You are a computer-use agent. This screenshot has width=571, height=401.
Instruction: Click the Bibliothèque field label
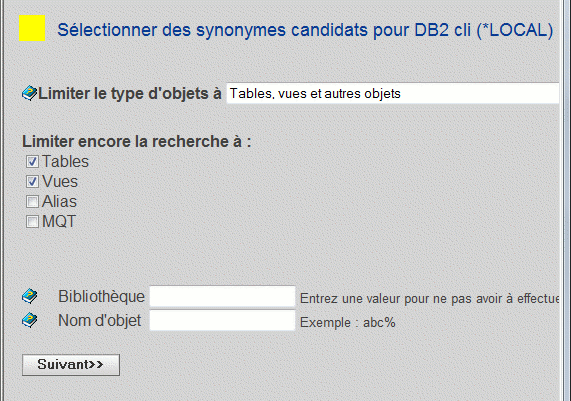[101, 296]
